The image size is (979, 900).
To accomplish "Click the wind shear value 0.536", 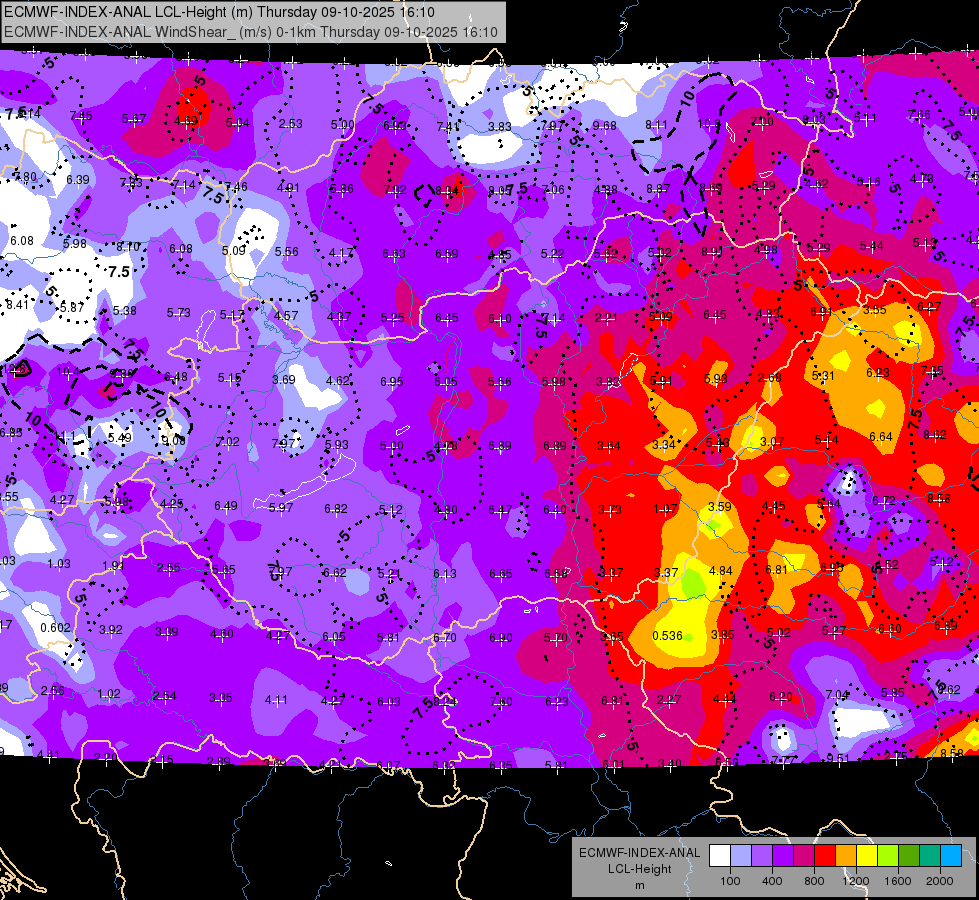I will point(667,636).
